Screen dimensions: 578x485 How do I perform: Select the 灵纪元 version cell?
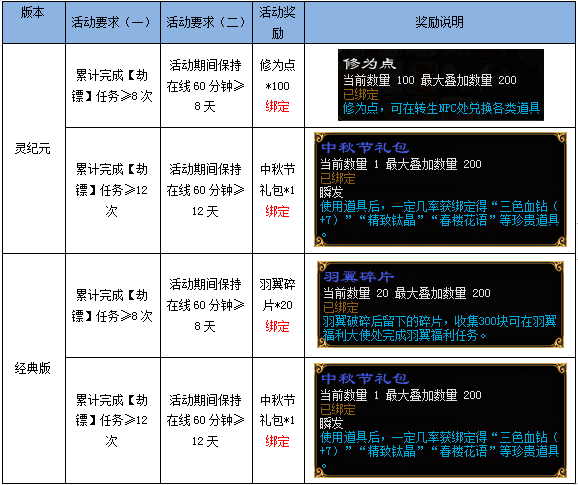point(34,149)
